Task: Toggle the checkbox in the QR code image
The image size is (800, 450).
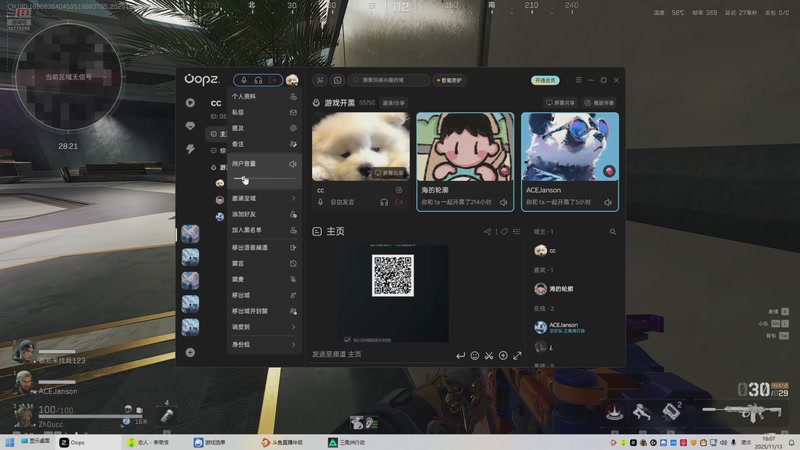Action: [x=347, y=340]
